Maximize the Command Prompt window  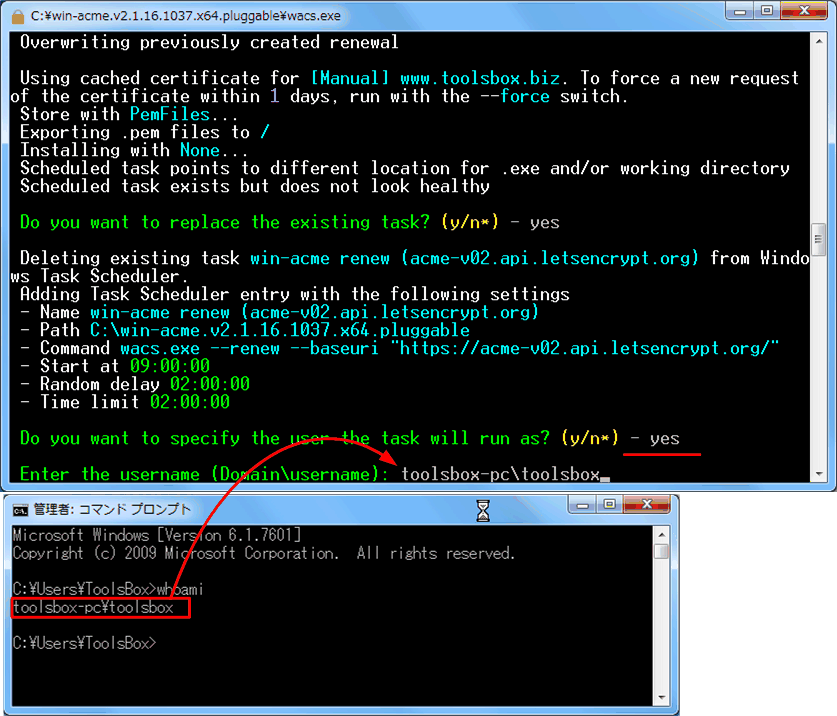coord(609,505)
